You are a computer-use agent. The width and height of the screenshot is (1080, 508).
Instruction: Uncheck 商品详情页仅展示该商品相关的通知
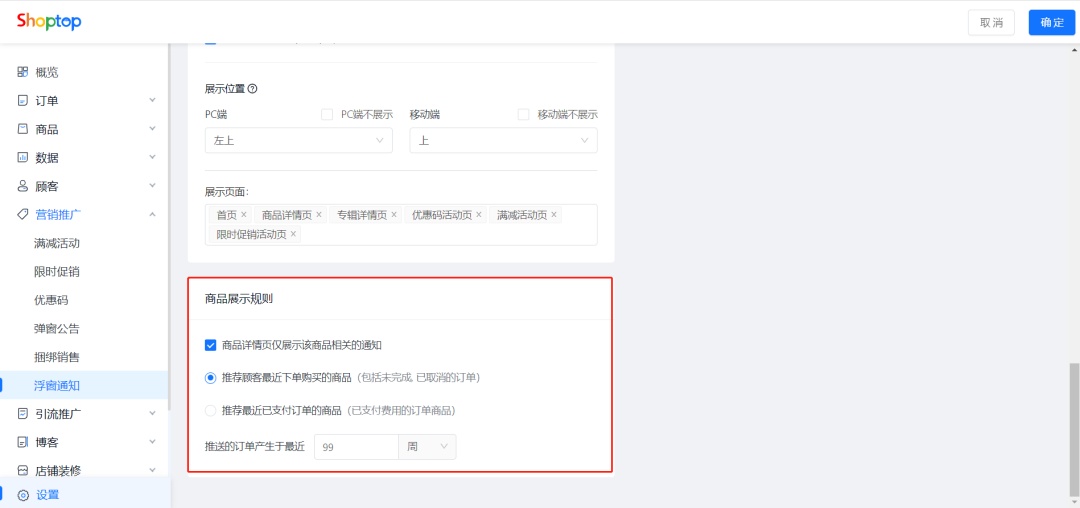click(211, 345)
